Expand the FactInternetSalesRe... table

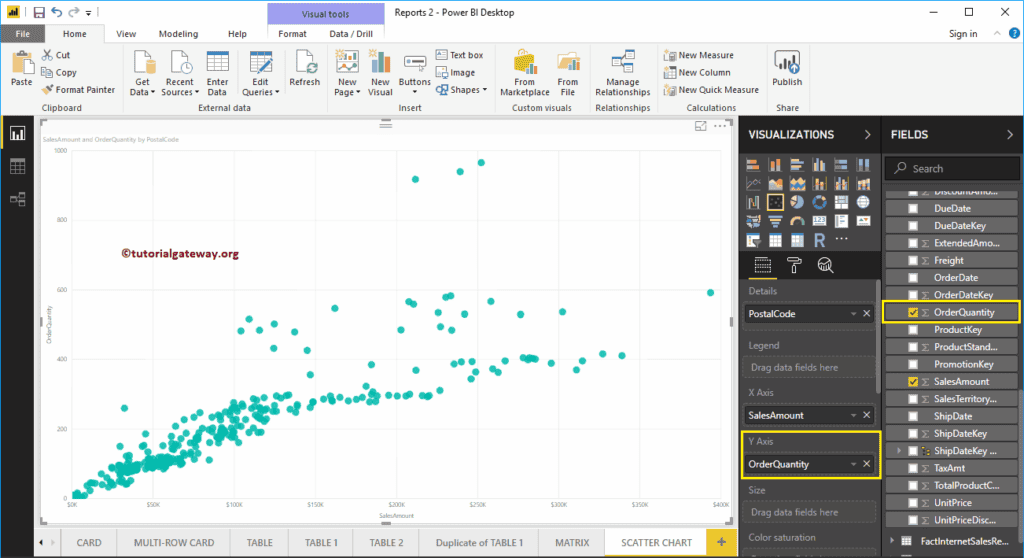coord(892,541)
